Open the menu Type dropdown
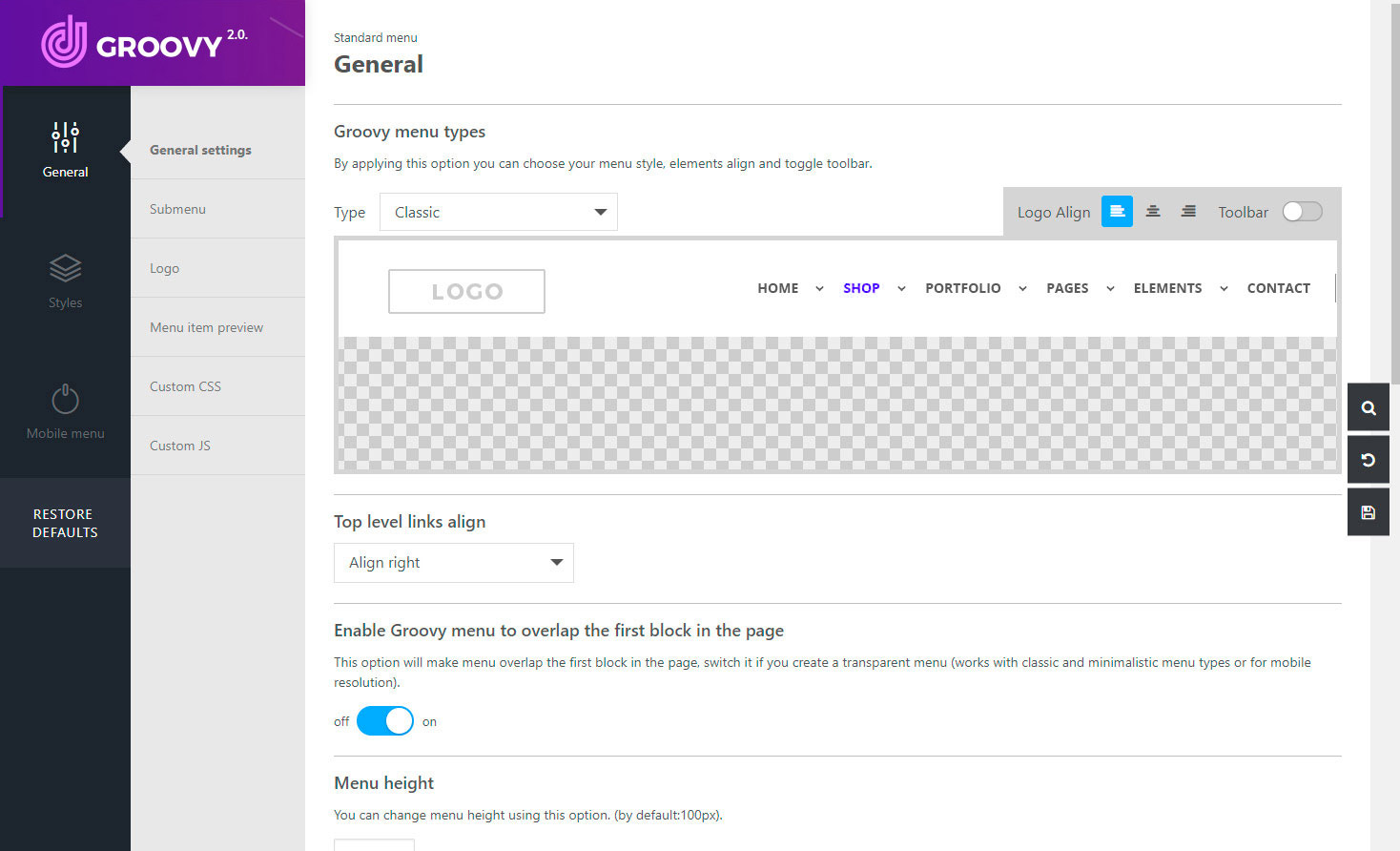The image size is (1400, 851). click(x=498, y=212)
